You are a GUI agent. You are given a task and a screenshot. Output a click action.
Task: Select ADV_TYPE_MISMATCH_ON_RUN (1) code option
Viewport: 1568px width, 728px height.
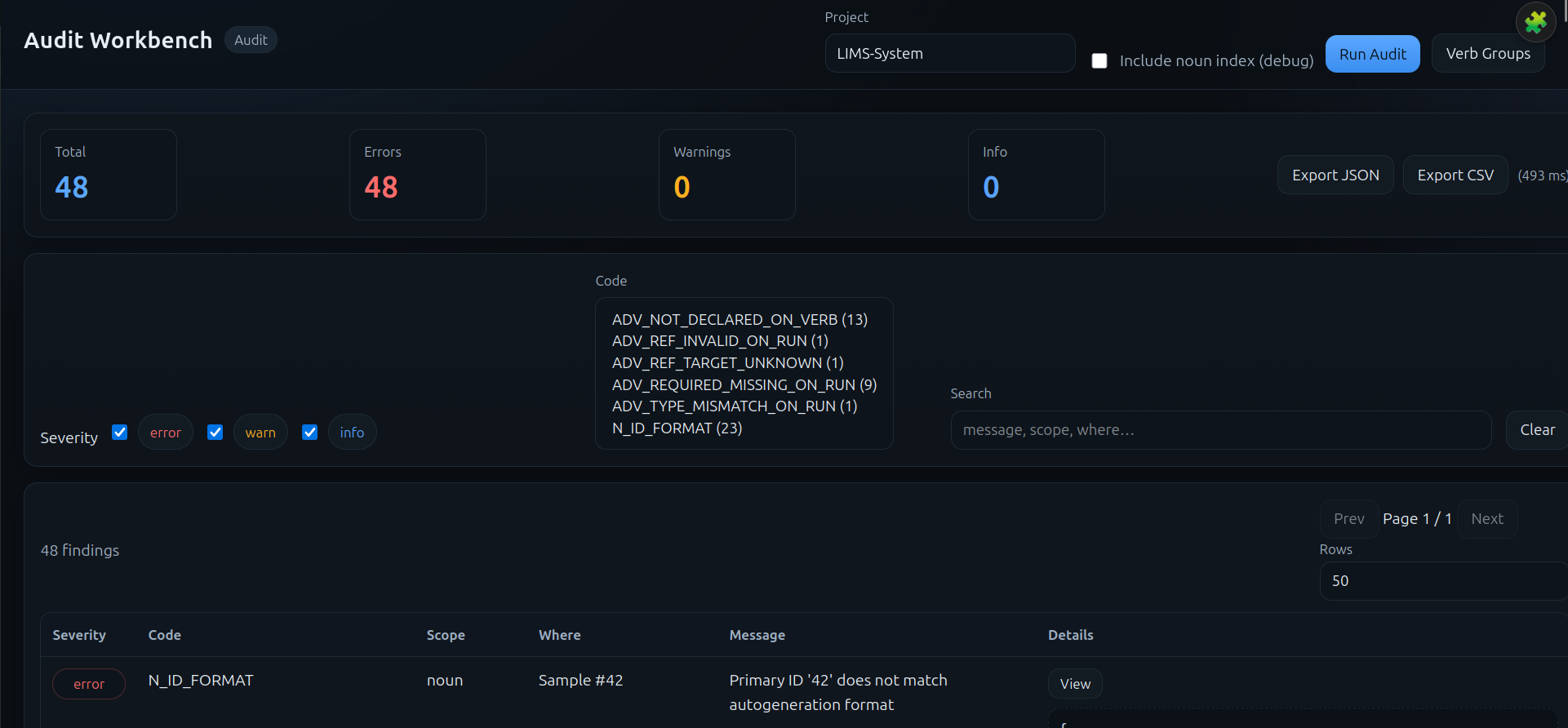point(735,406)
